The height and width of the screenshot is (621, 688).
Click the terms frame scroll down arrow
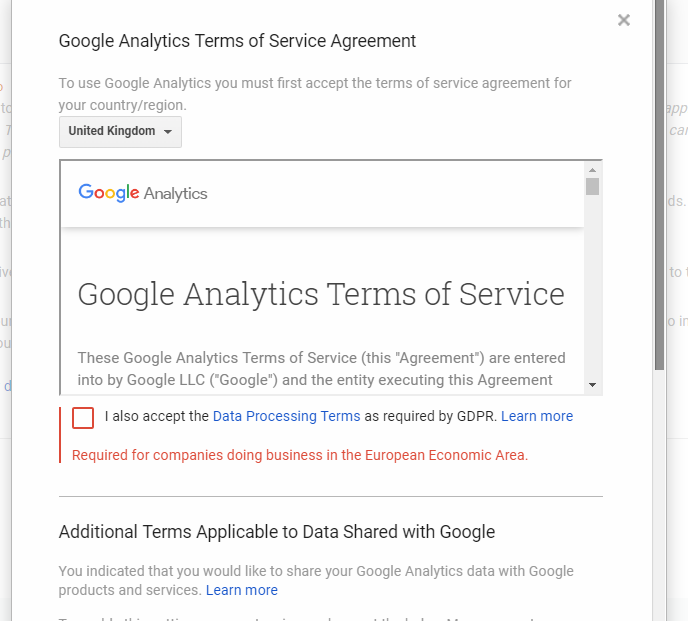[592, 385]
